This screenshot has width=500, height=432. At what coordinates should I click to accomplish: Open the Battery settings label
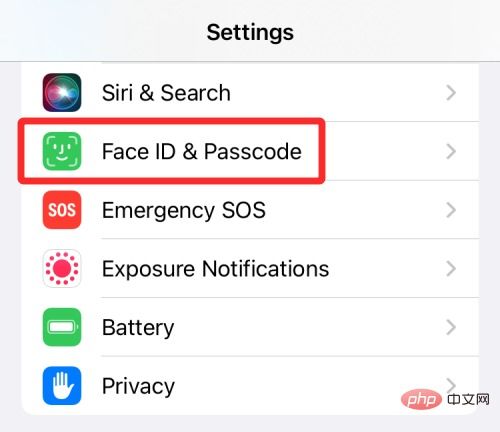click(x=138, y=328)
